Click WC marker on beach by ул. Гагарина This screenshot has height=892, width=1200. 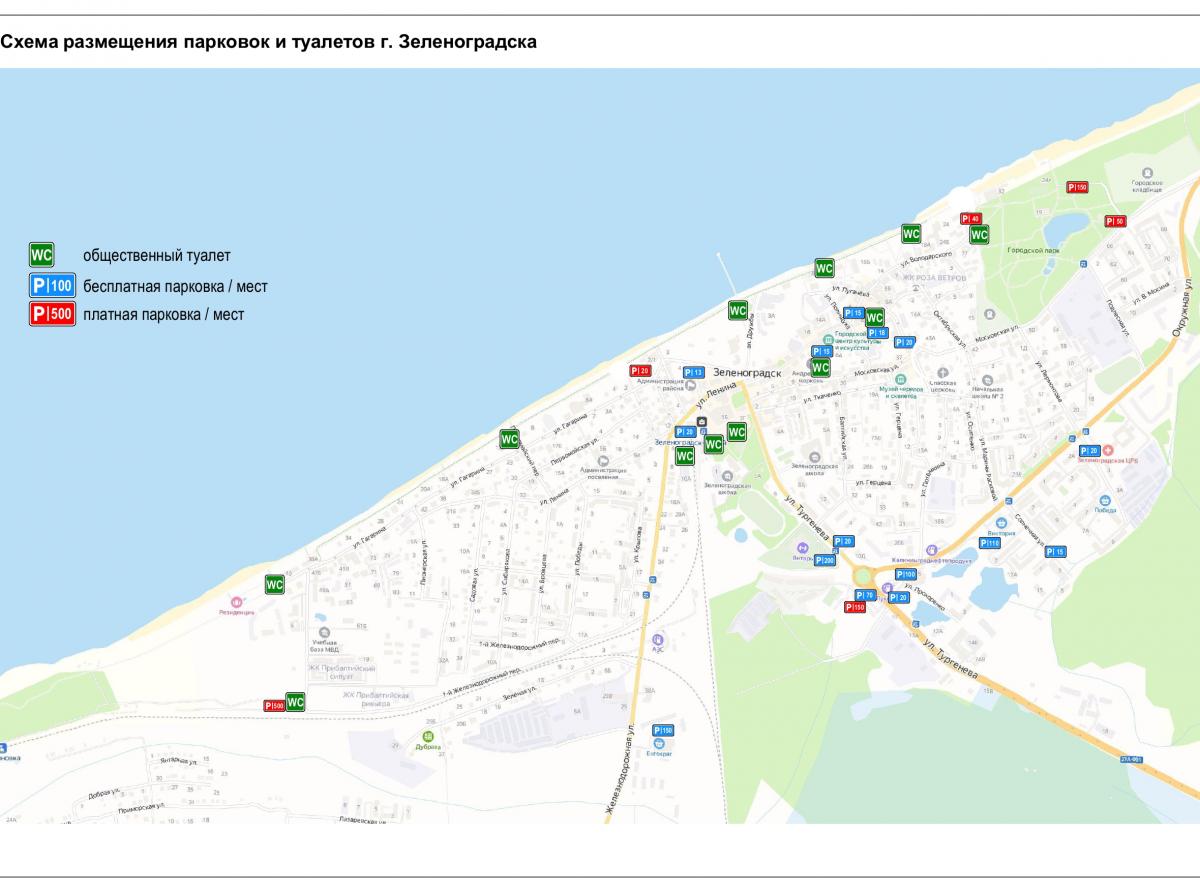coord(510,439)
